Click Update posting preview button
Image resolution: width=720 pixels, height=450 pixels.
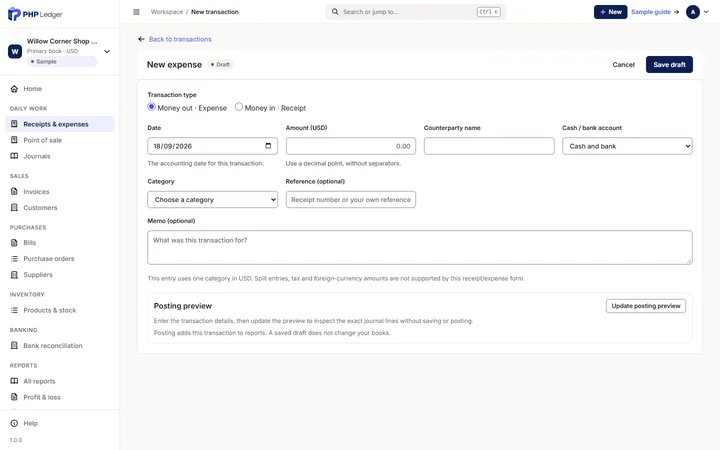point(646,306)
